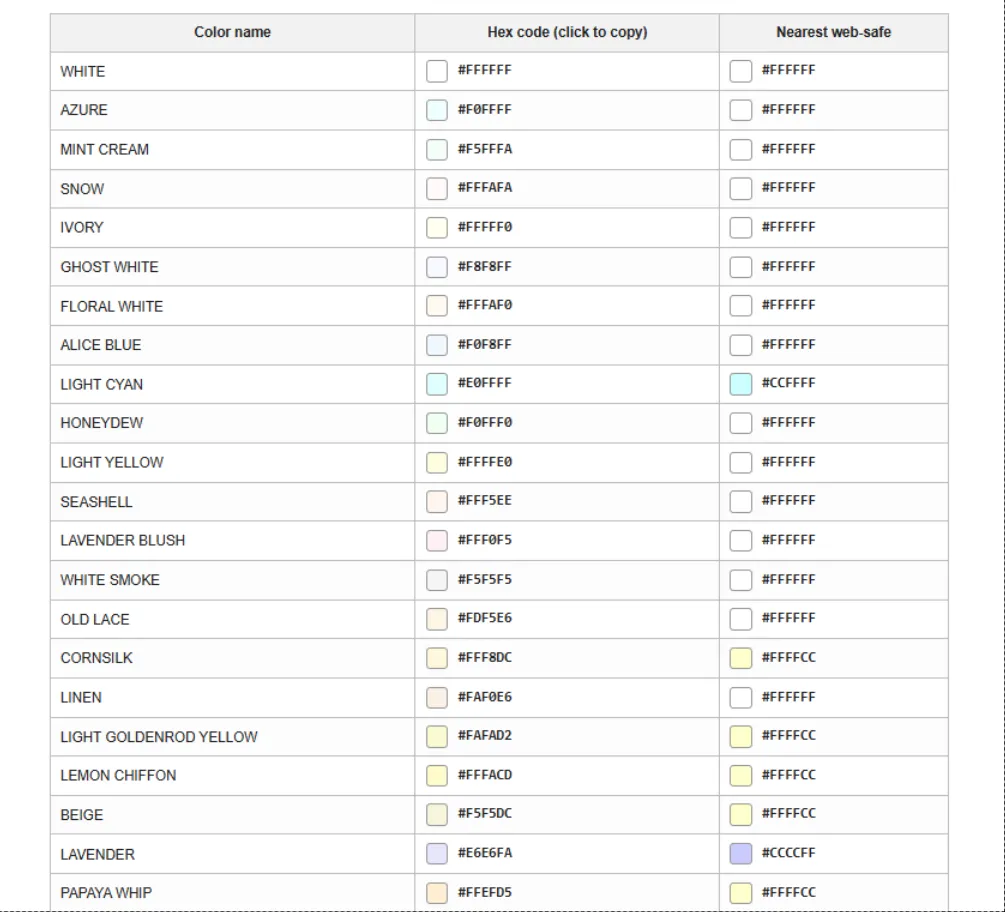This screenshot has height=912, width=1005.
Task: Select the SEASHELL color name
Action: pyautogui.click(x=96, y=502)
